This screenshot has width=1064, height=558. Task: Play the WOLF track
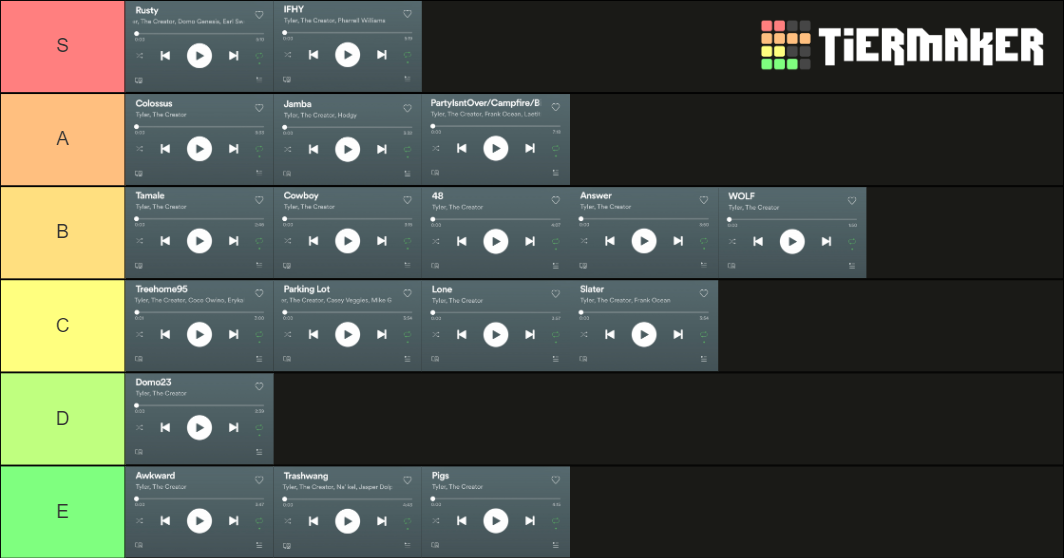pyautogui.click(x=792, y=242)
